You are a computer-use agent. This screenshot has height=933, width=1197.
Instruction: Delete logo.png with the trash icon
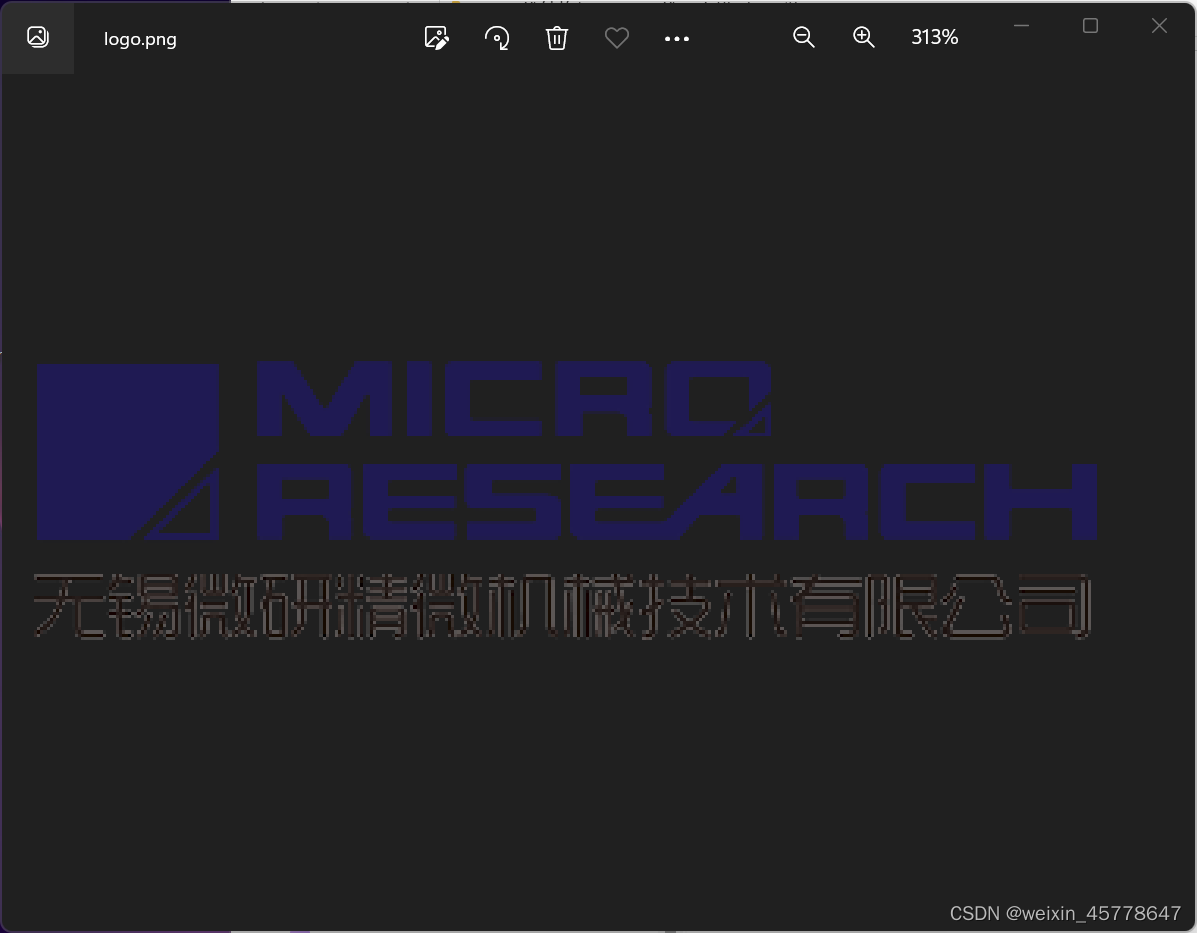(x=557, y=37)
